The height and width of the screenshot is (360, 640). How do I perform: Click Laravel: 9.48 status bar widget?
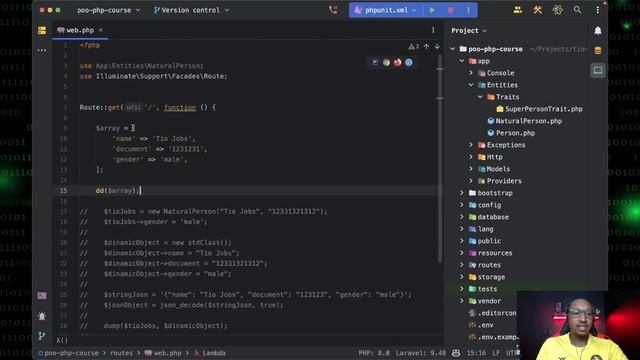[420, 353]
